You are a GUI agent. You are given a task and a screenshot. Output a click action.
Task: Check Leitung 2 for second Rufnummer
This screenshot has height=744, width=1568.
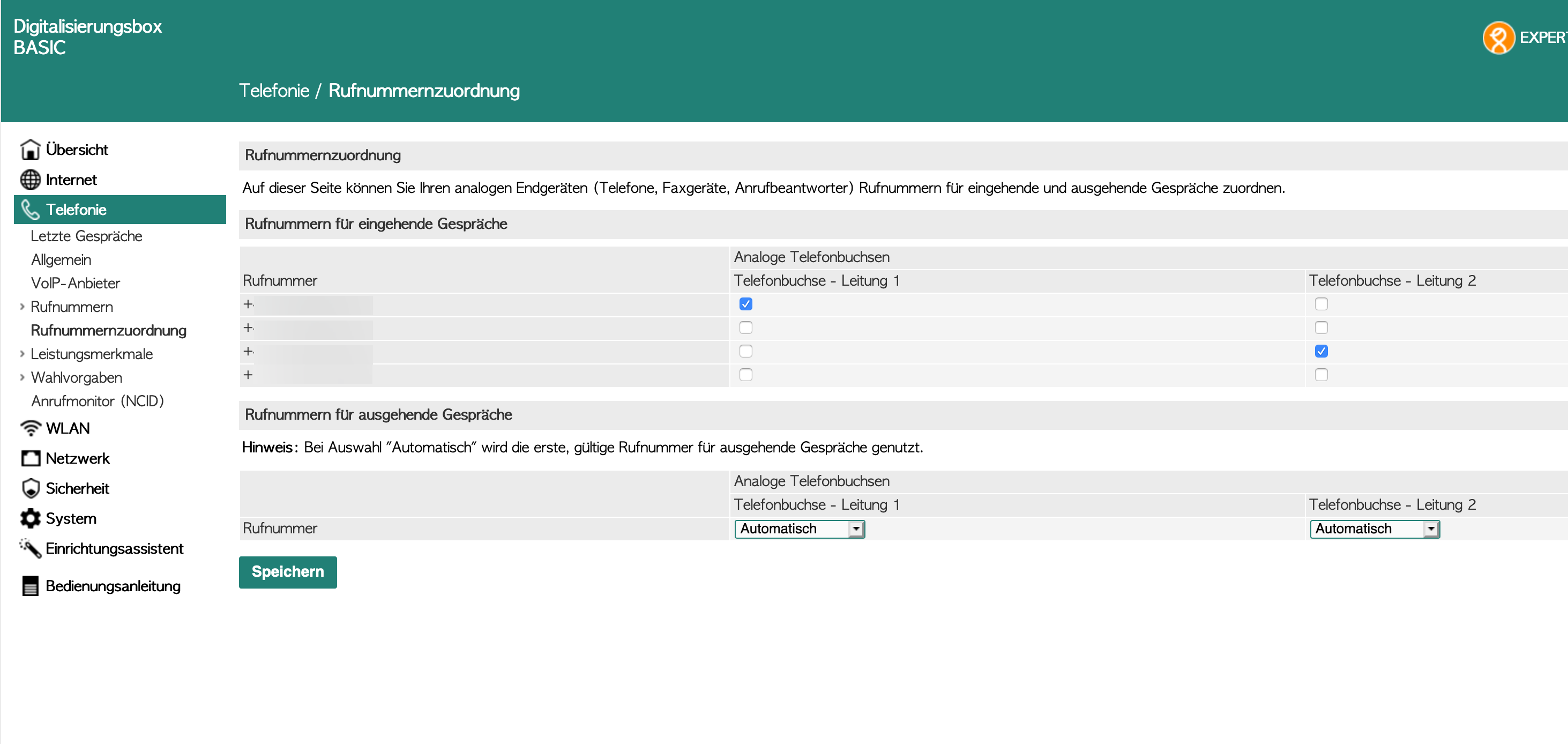pos(1321,328)
